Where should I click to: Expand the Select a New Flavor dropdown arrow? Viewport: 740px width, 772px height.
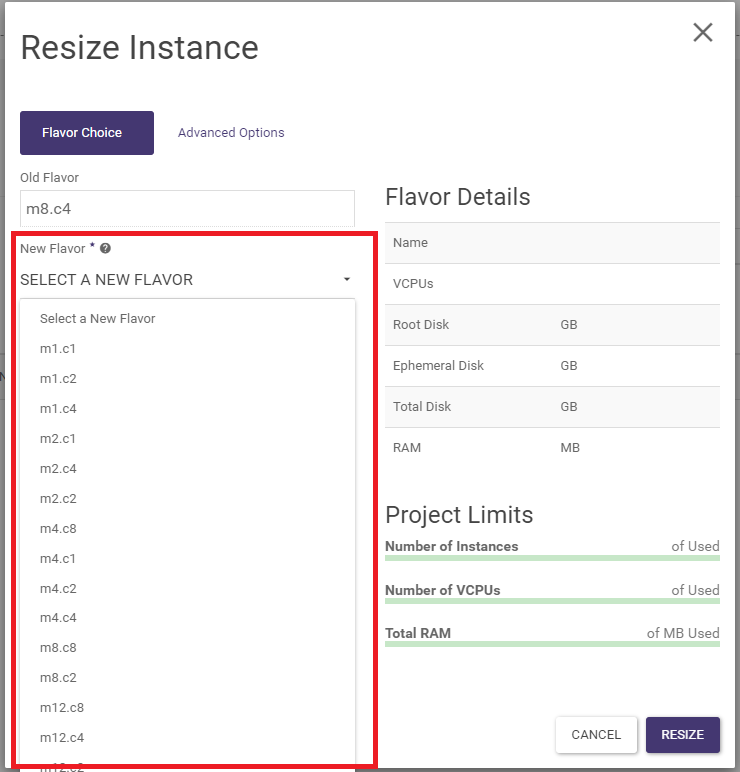point(346,280)
